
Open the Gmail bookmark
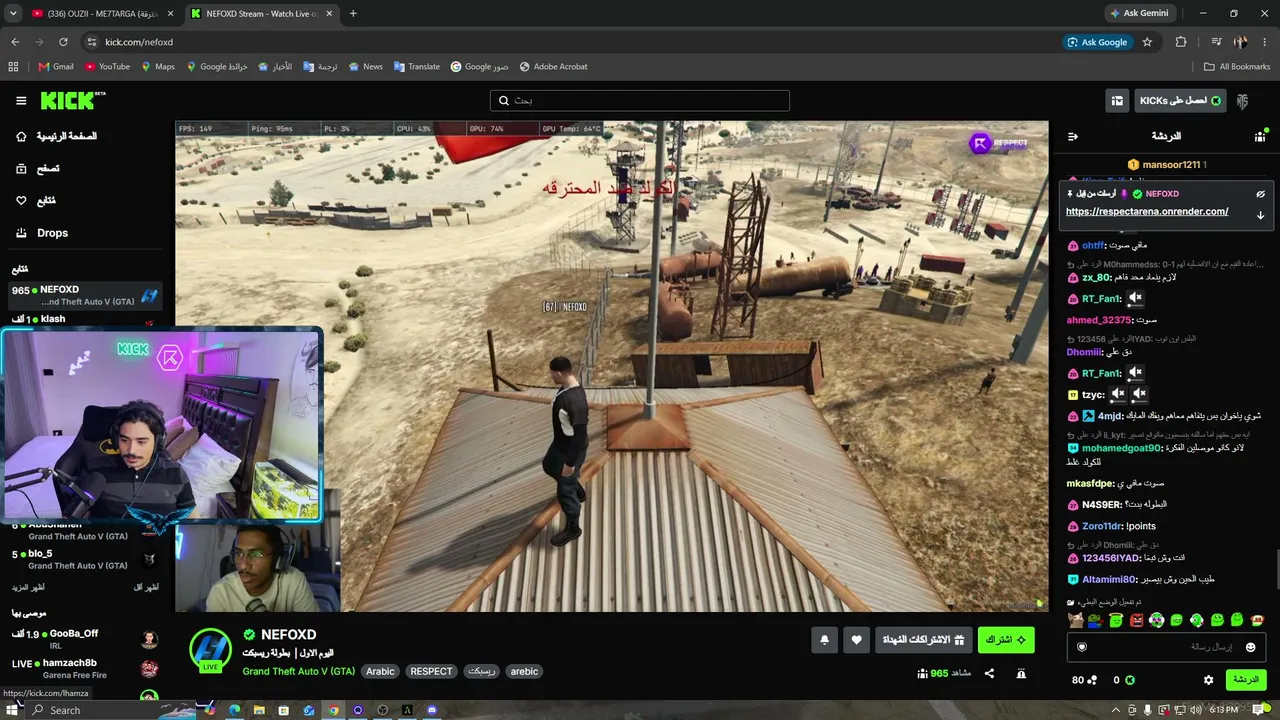56,67
